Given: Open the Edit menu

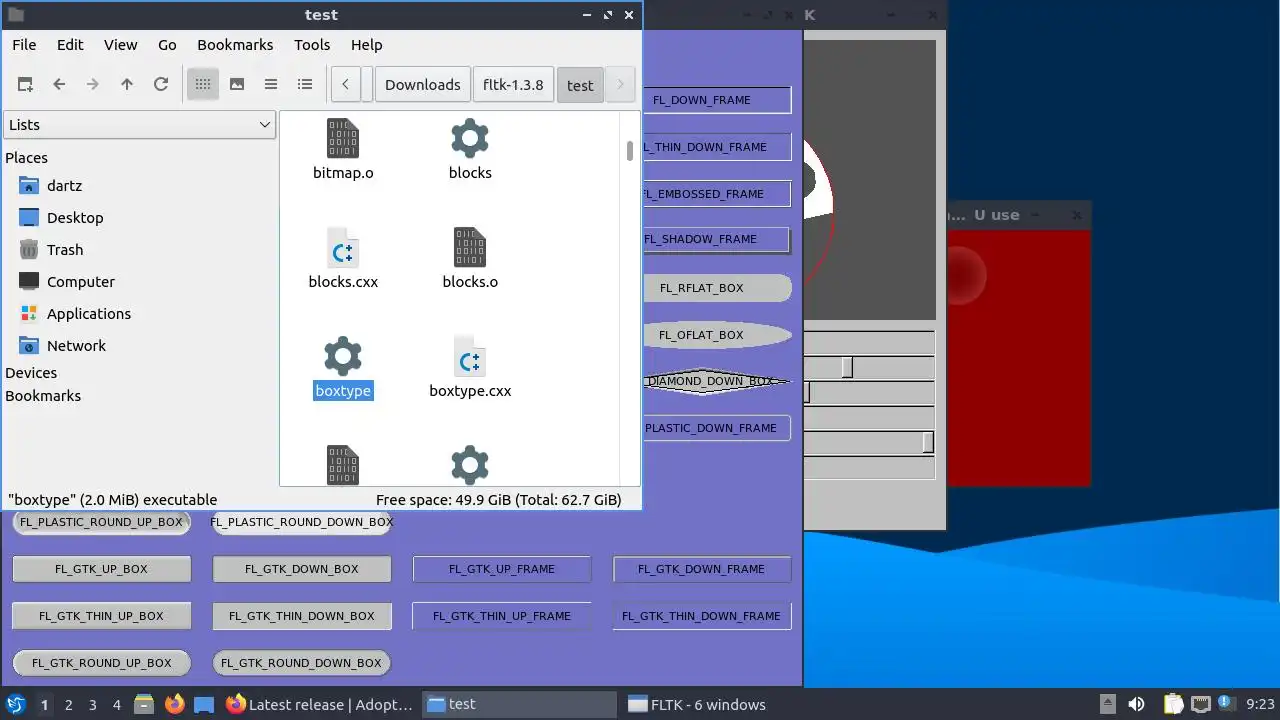Looking at the screenshot, I should pos(70,45).
